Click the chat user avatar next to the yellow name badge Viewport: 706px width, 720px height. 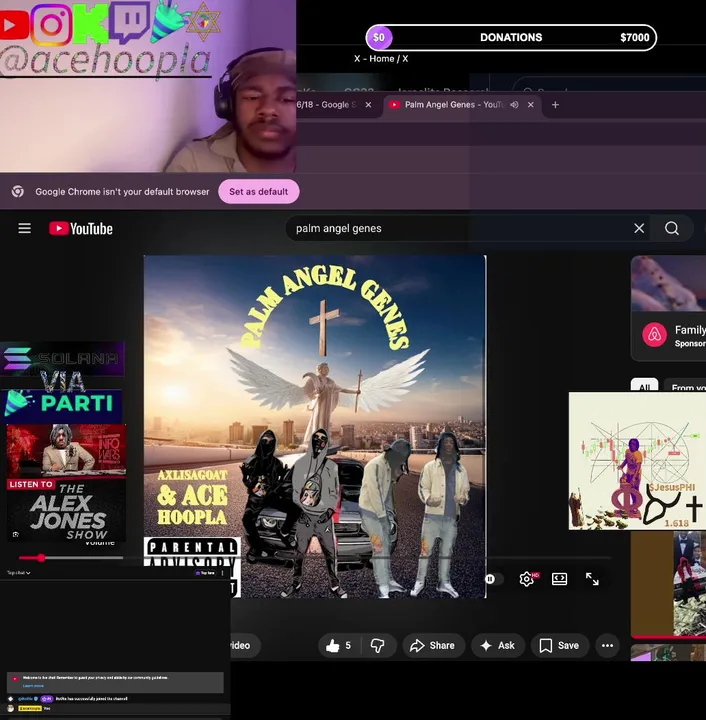click(x=11, y=709)
